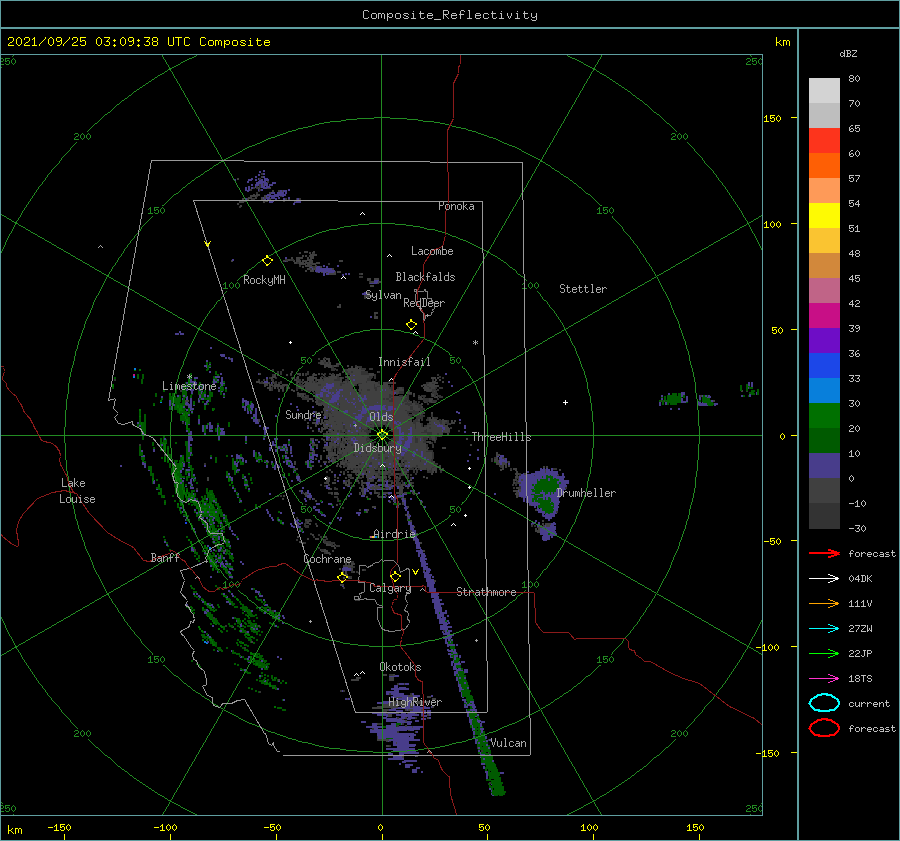Image resolution: width=900 pixels, height=841 pixels.
Task: Click the Strathmore city label
Action: pos(486,592)
